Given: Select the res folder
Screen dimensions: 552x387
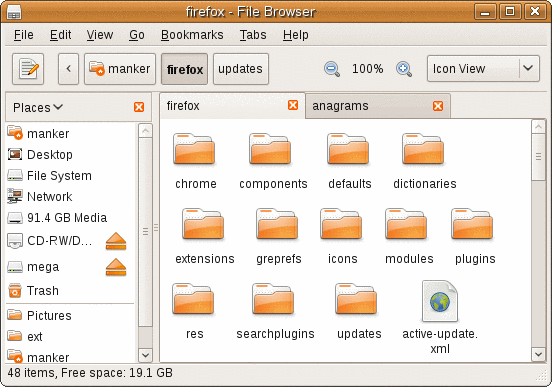Looking at the screenshot, I should pyautogui.click(x=193, y=299).
